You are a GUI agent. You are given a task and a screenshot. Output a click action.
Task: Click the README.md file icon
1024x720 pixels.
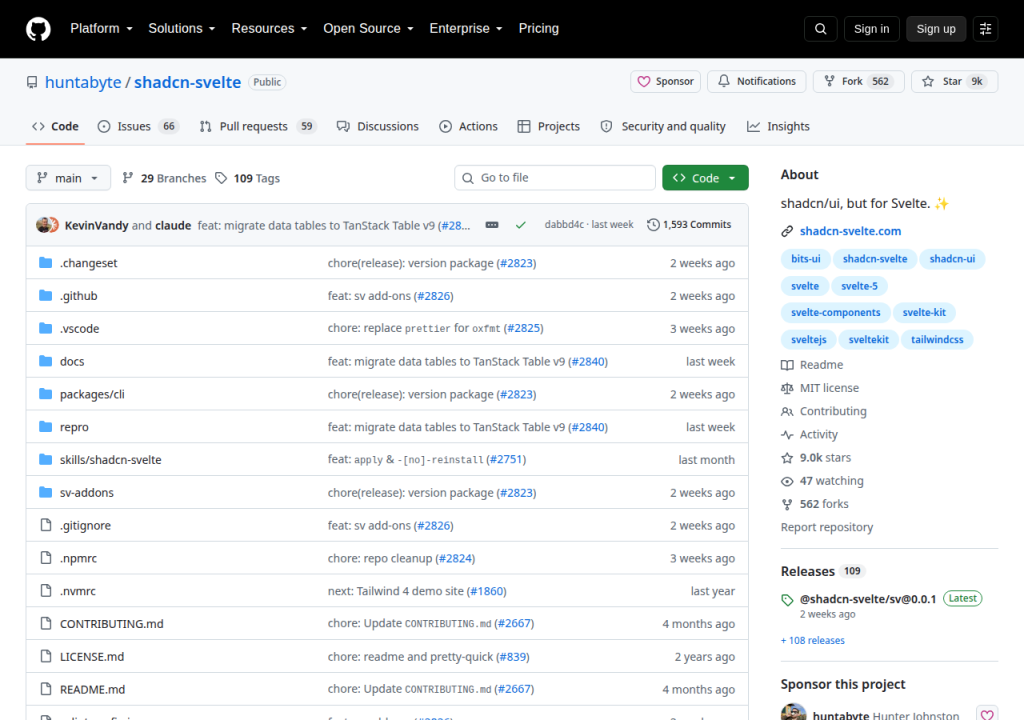46,689
